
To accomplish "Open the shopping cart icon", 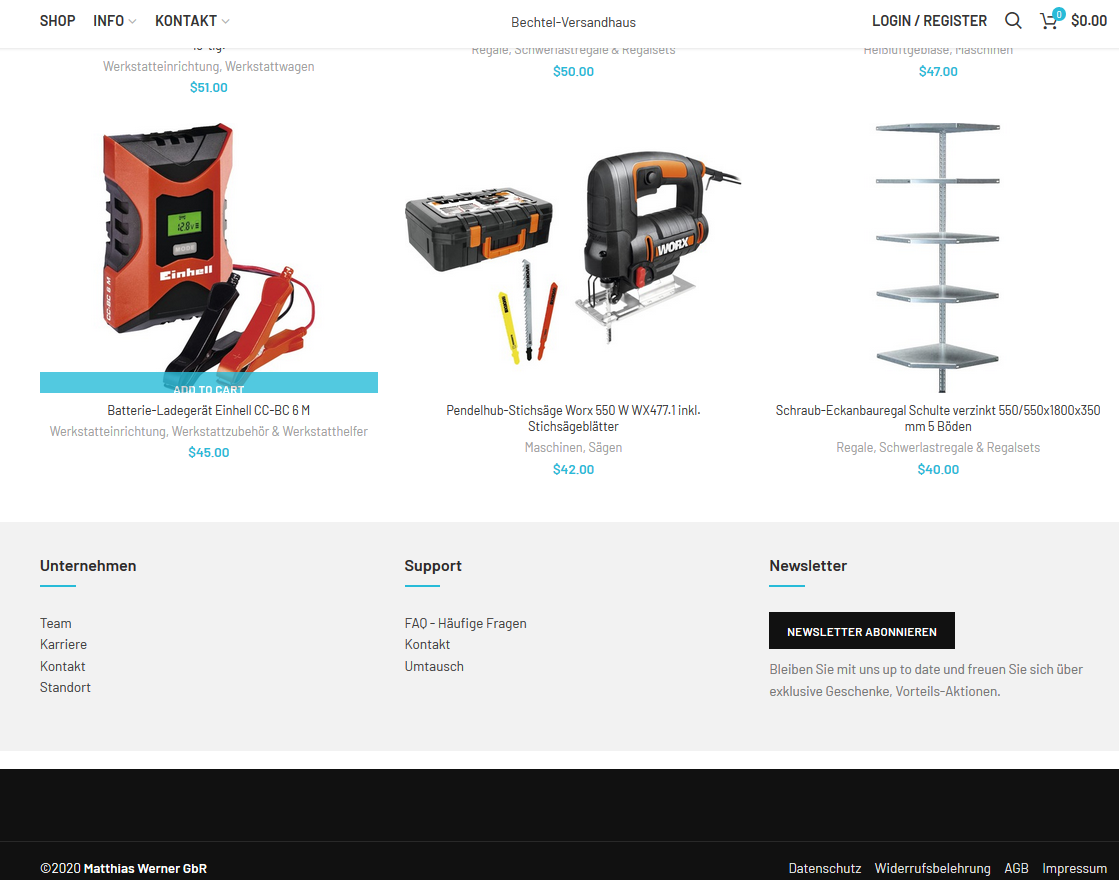I will pos(1048,21).
